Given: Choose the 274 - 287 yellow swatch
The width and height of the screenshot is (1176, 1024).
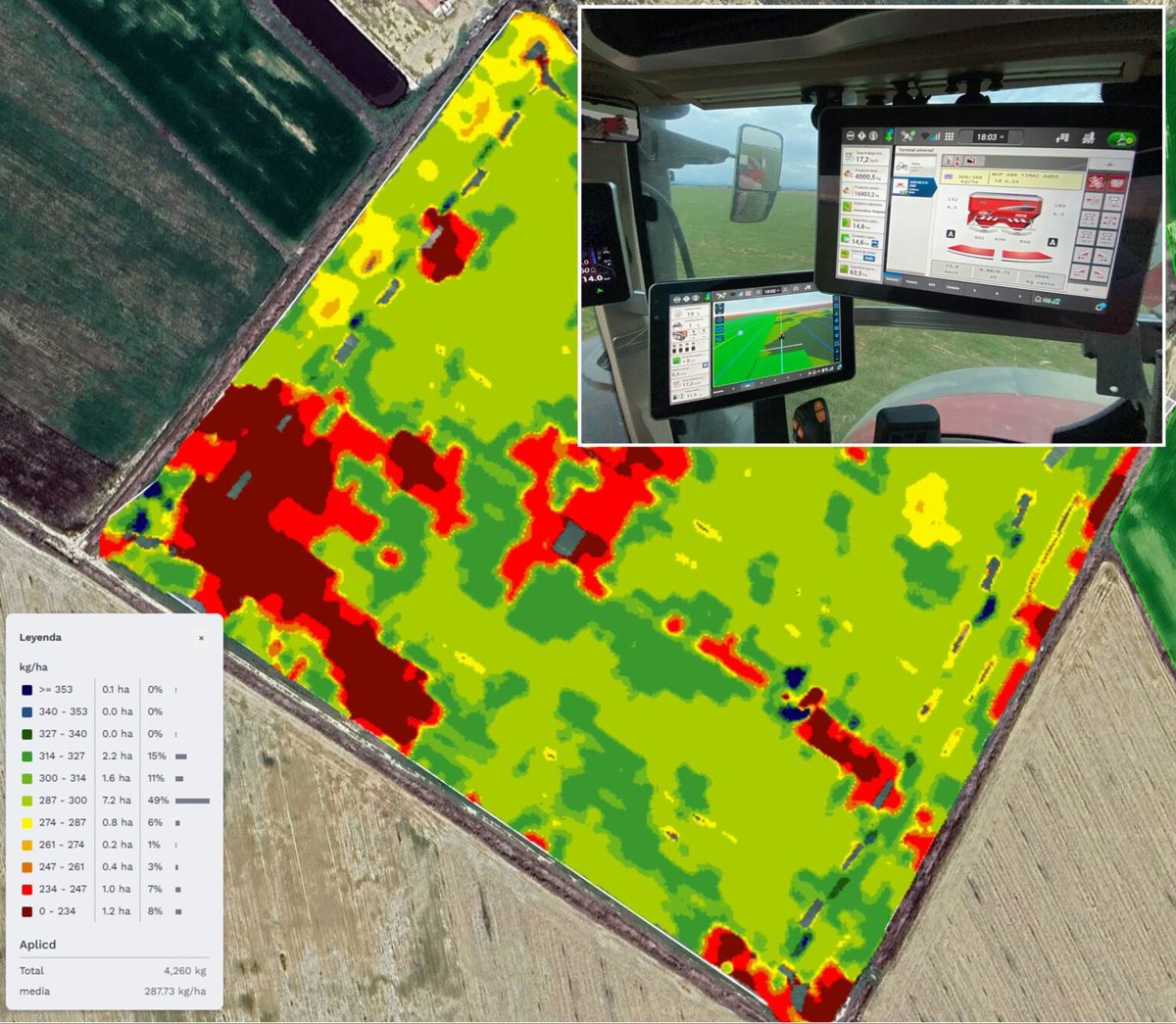Looking at the screenshot, I should point(26,823).
